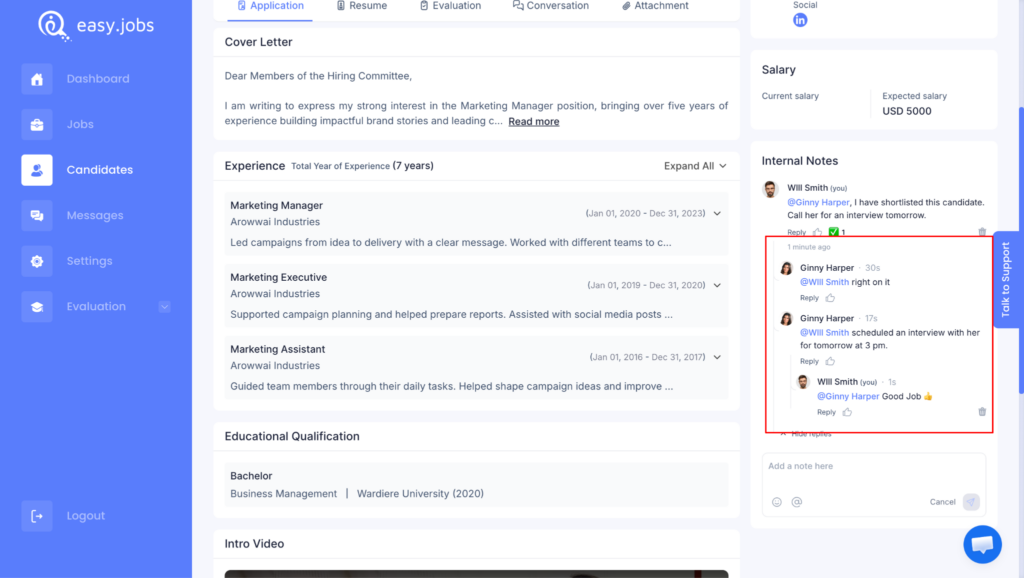1024x578 pixels.
Task: Open the Settings gear icon
Action: pos(37,261)
